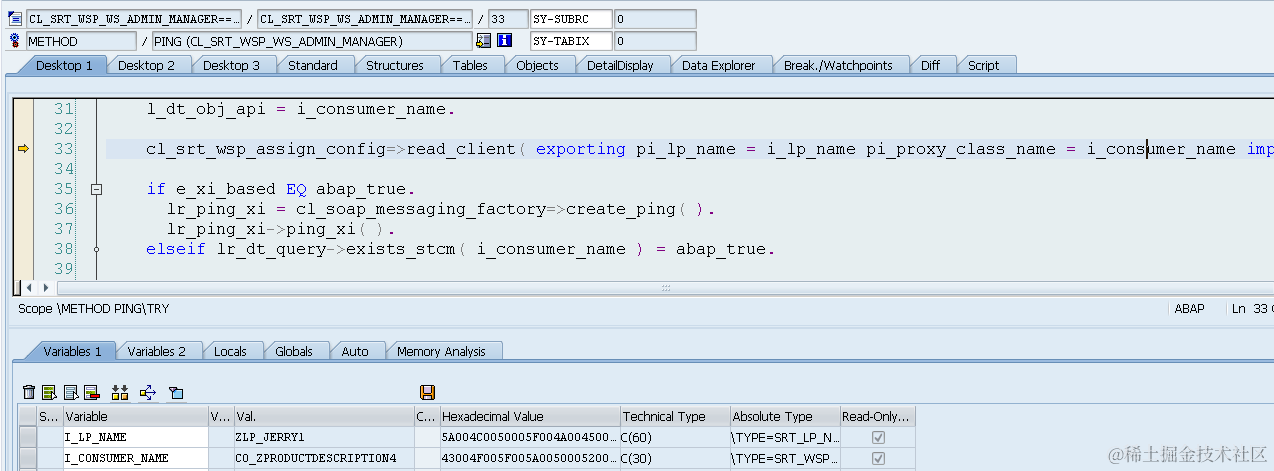Click the Technical Type column header
Image resolution: width=1274 pixels, height=471 pixels.
674,416
